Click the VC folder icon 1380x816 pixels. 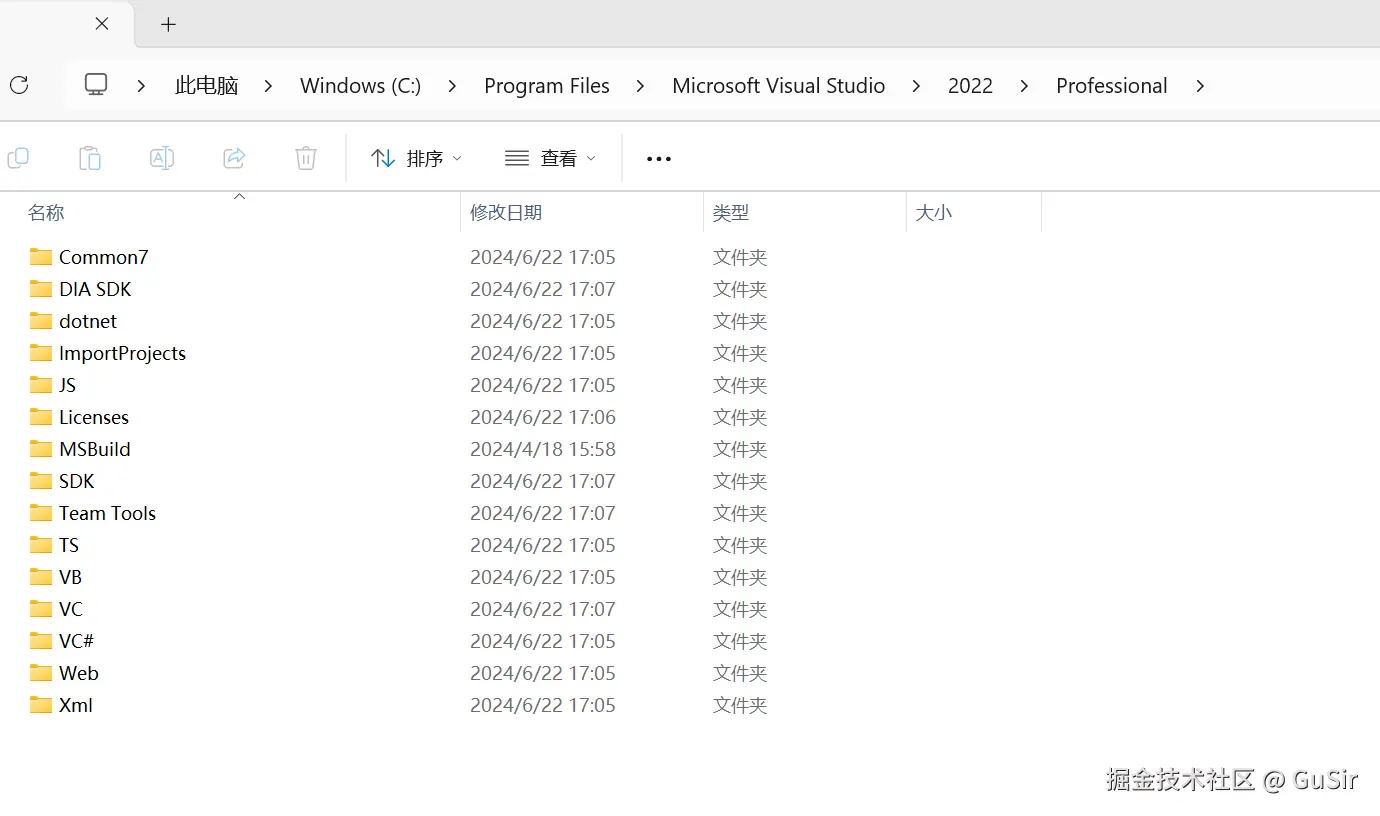[x=41, y=609]
